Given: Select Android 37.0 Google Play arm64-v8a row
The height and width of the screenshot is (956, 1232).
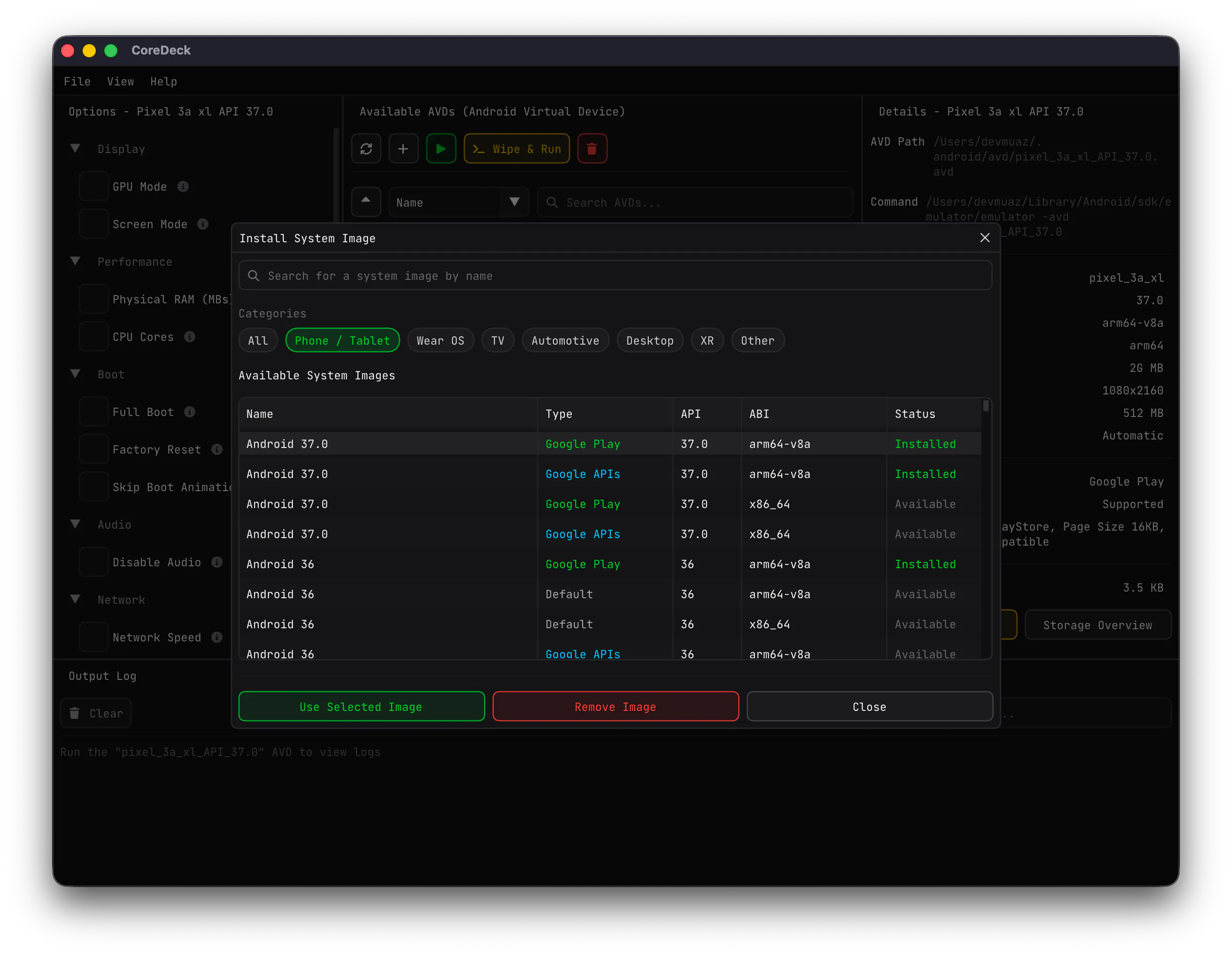Looking at the screenshot, I should coord(610,444).
